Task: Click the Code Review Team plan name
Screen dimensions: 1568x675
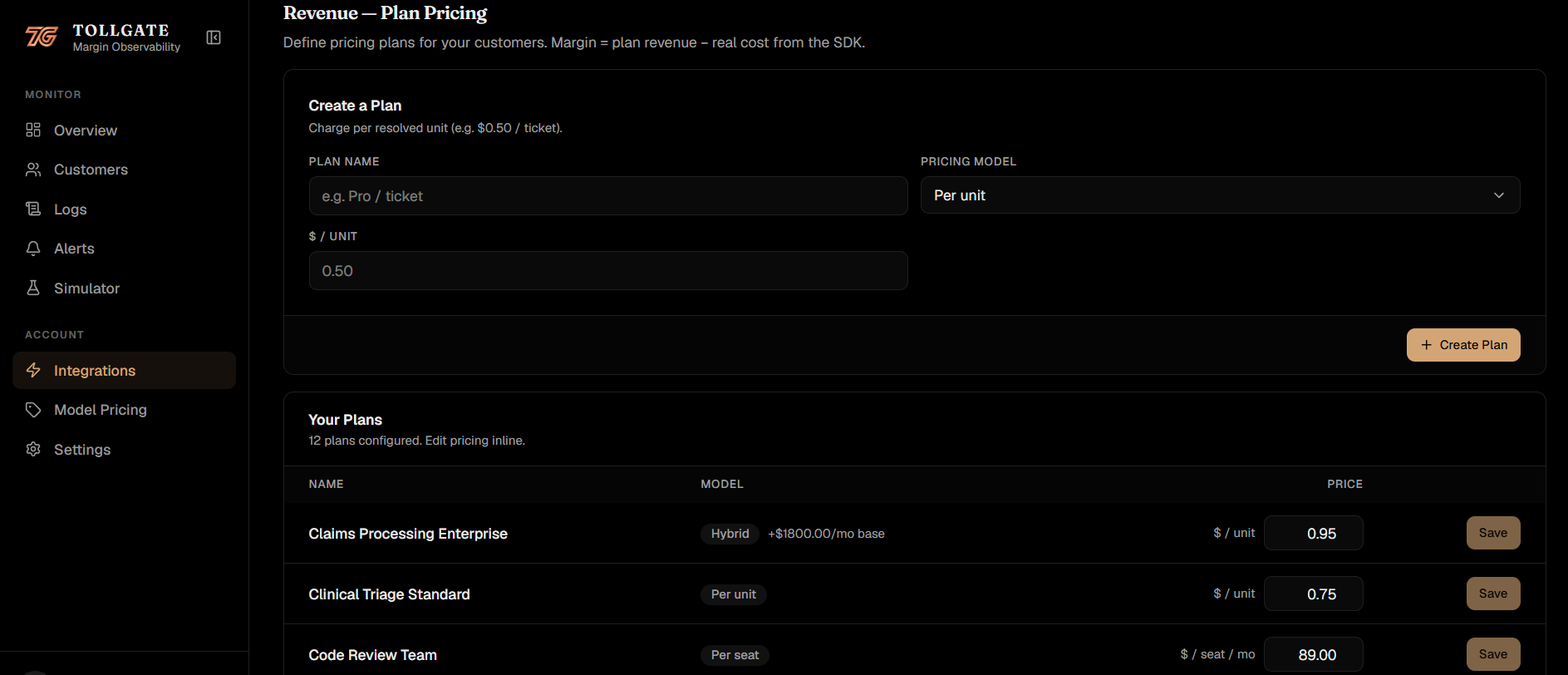Action: click(x=372, y=655)
